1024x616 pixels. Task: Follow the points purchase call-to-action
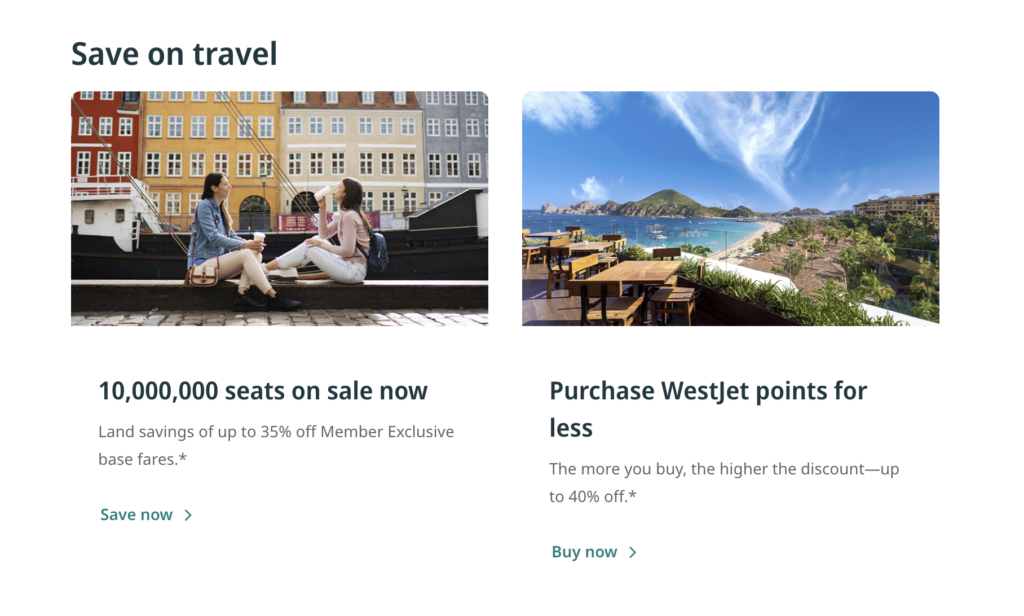(585, 551)
